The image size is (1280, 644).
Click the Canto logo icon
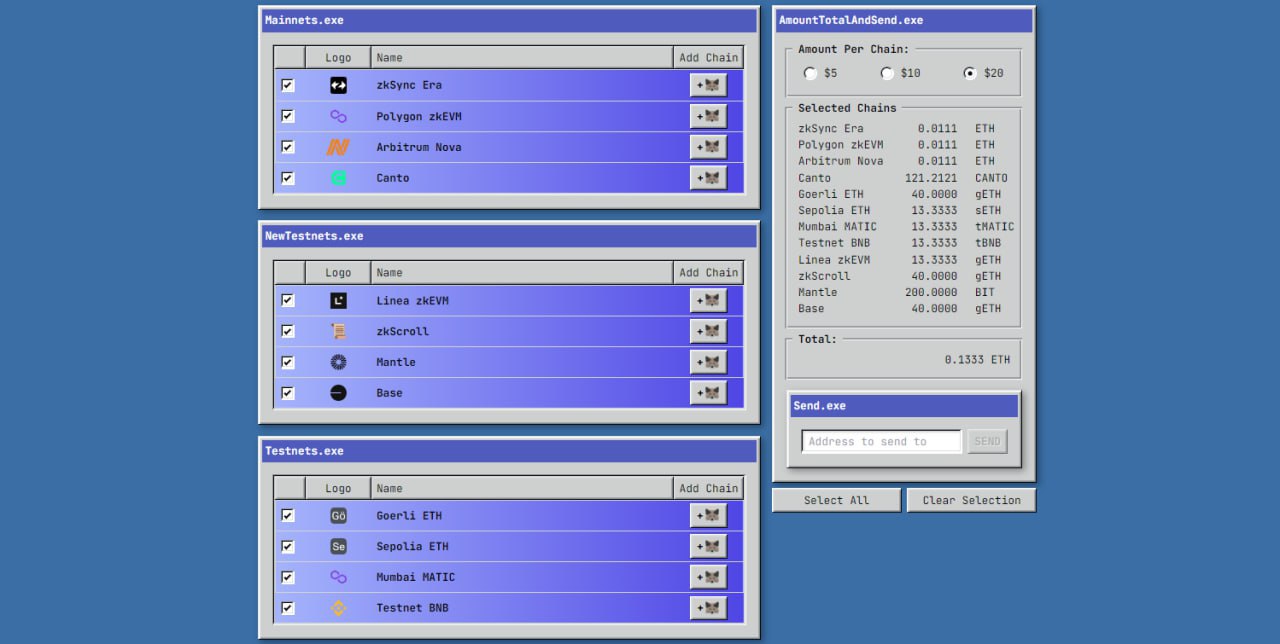point(338,178)
